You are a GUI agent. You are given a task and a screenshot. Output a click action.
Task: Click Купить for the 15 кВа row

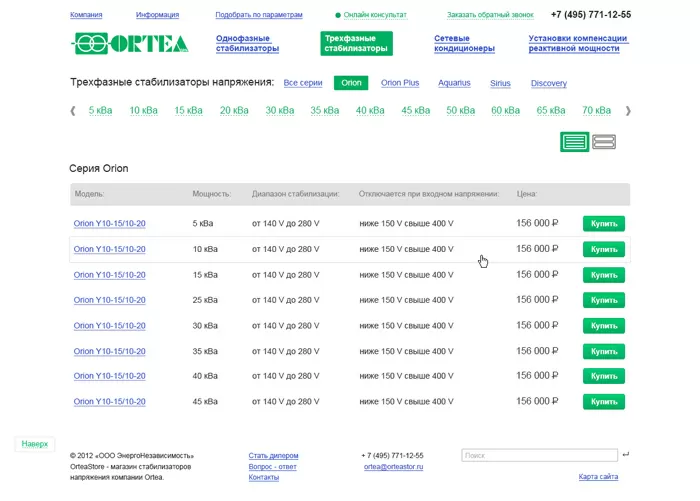coord(604,275)
